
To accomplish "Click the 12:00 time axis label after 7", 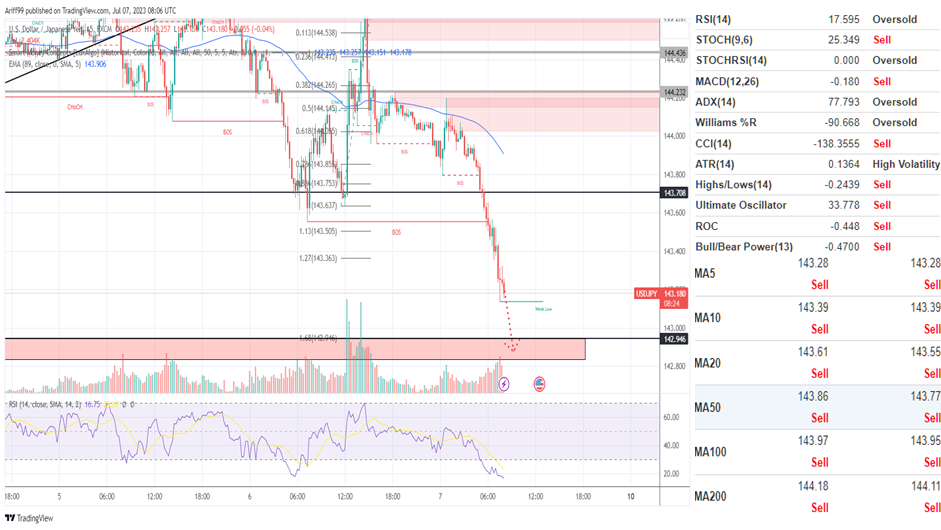I will (534, 496).
